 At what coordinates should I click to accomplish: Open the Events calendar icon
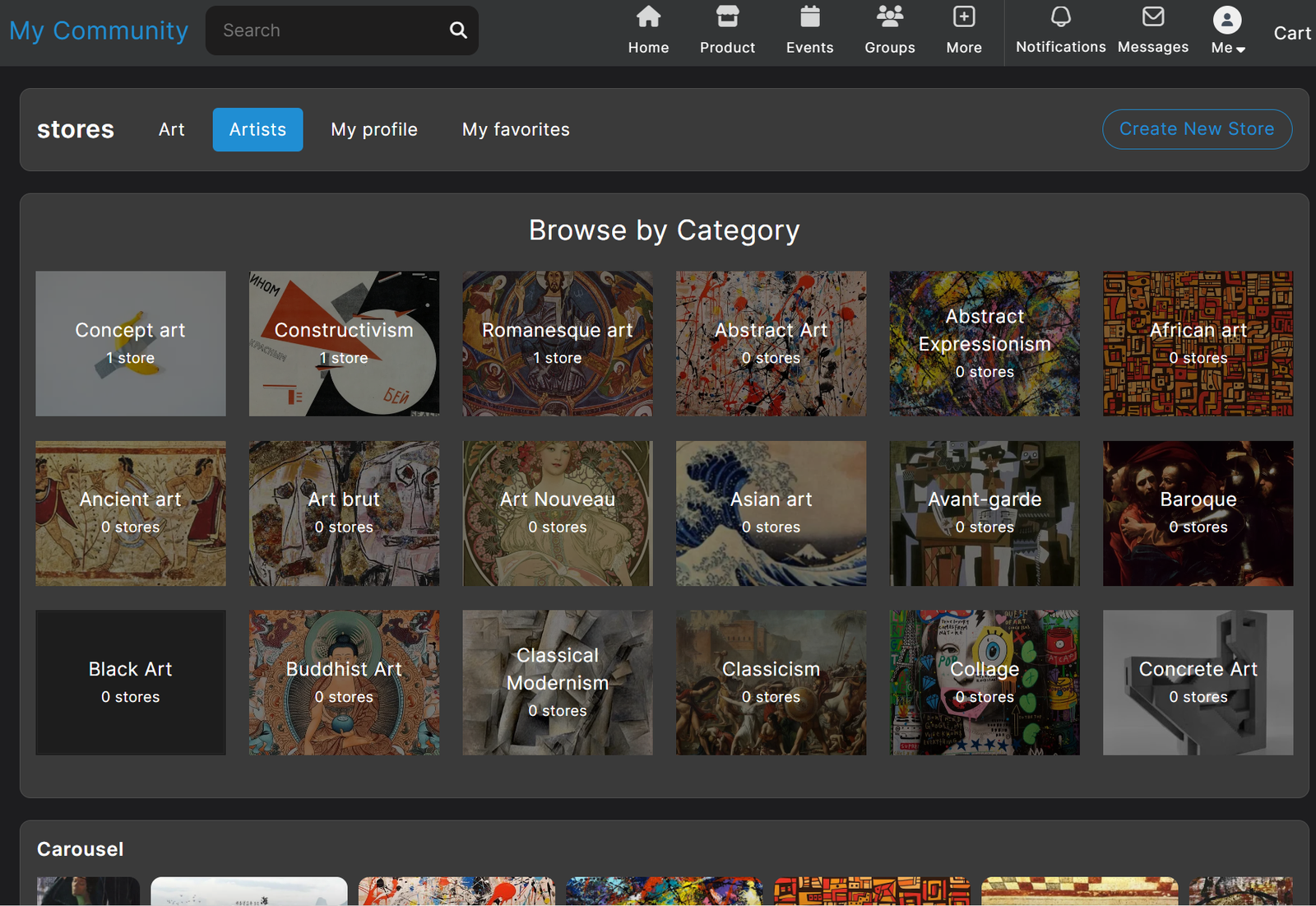click(x=809, y=17)
